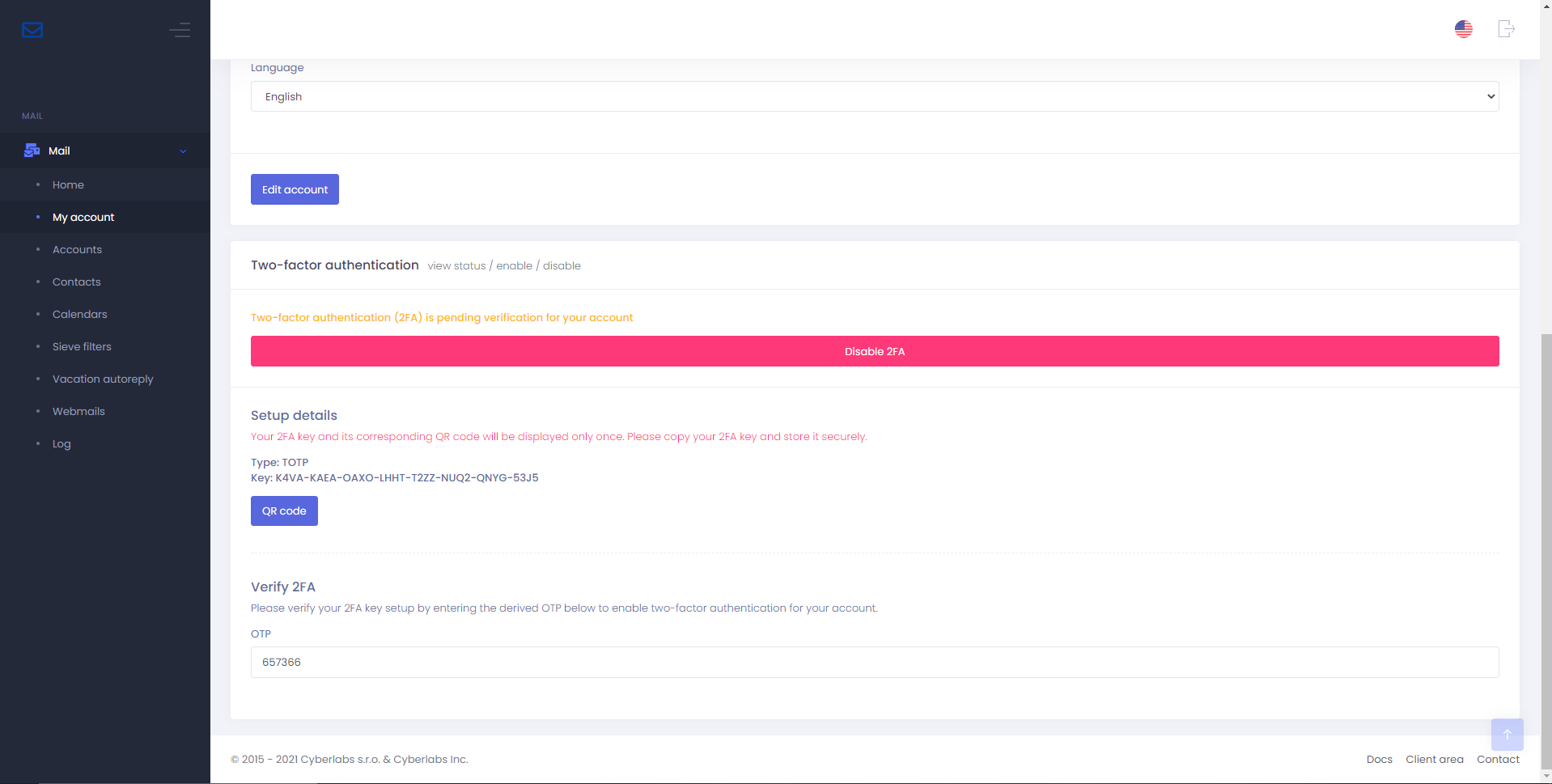Open the Home menu item

tap(68, 184)
